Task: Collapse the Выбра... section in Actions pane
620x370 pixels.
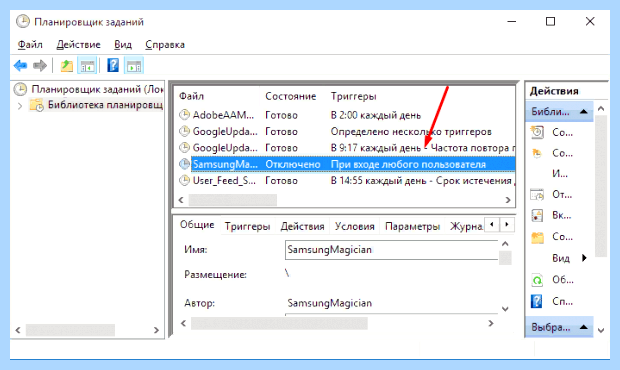Action: pos(584,327)
